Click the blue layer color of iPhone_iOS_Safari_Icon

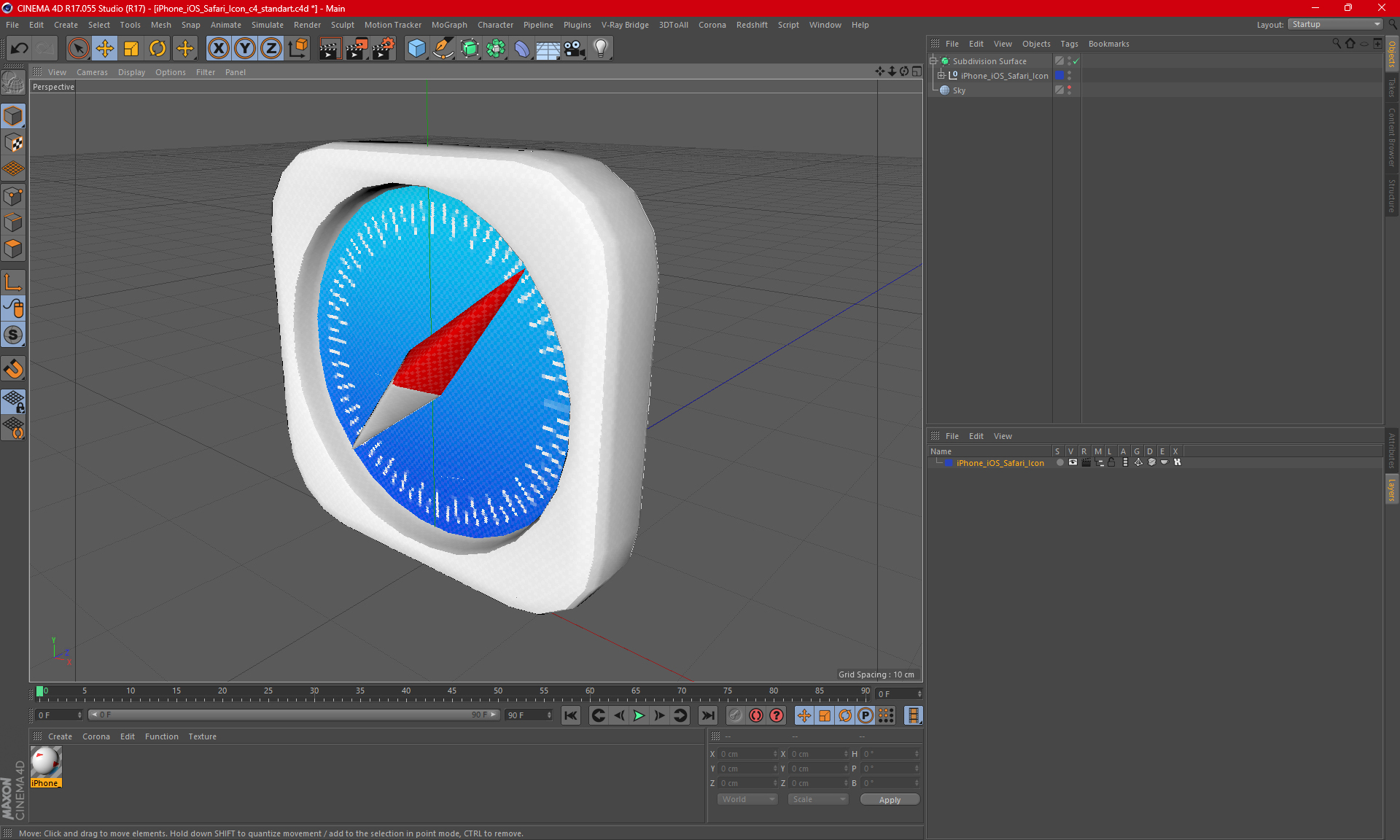[1059, 76]
